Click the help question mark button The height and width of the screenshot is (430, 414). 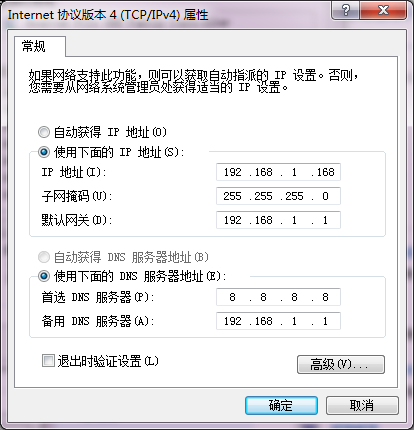click(346, 10)
